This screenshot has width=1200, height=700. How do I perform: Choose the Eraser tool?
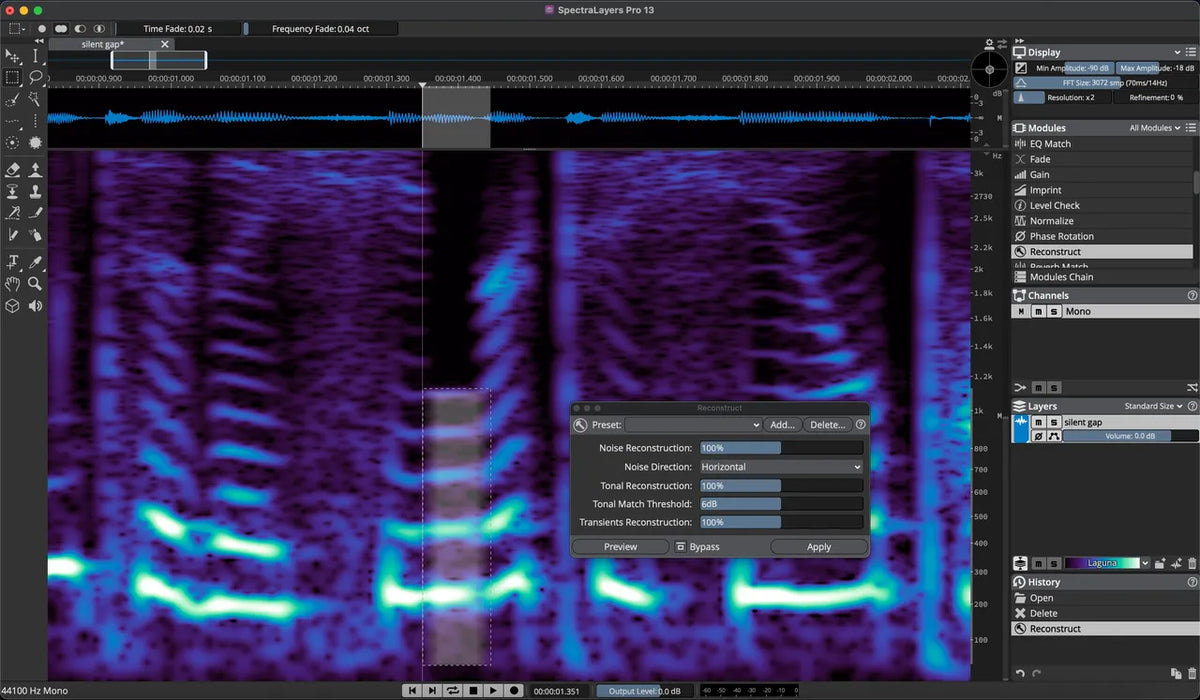[13, 170]
